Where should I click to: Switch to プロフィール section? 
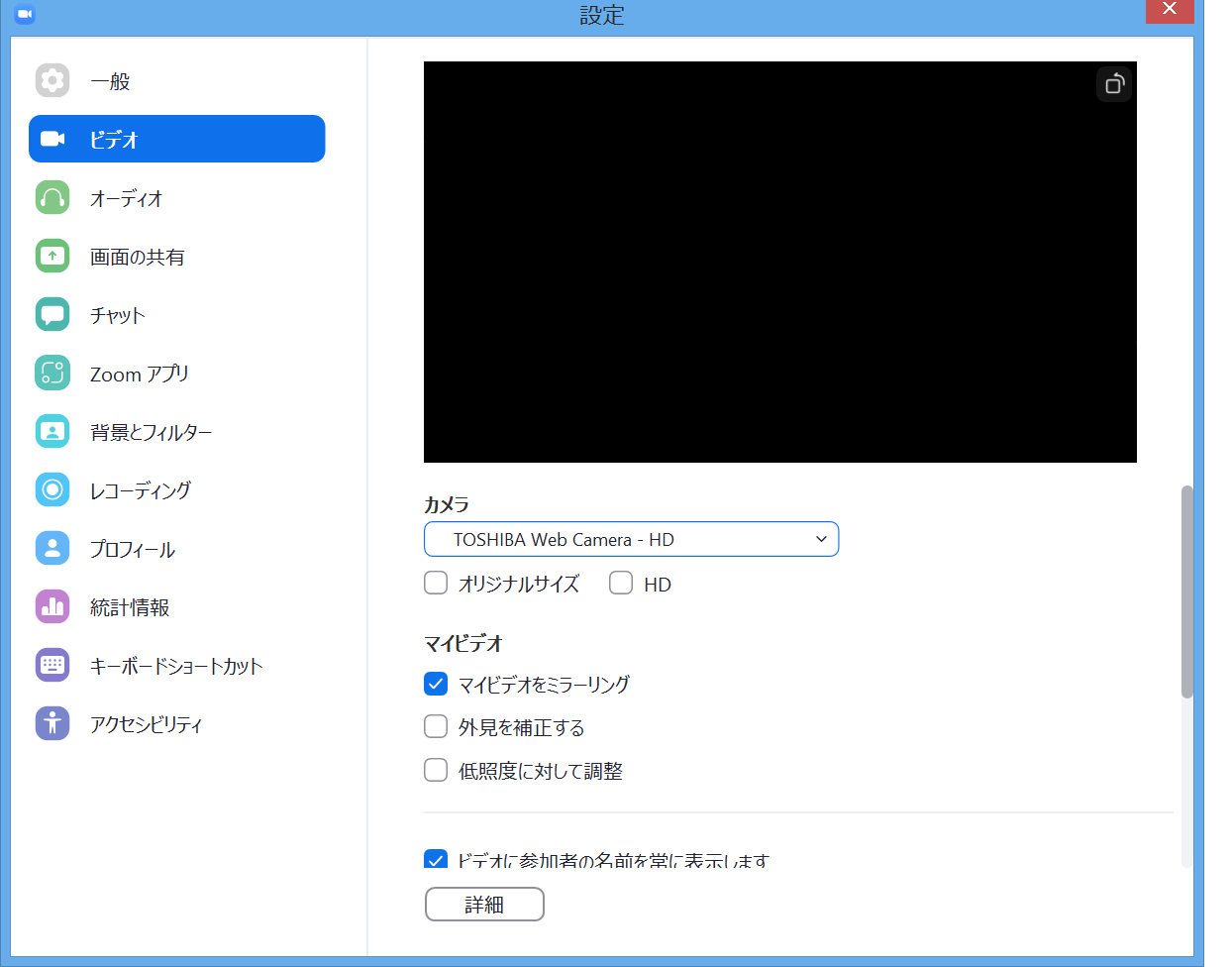(x=176, y=548)
